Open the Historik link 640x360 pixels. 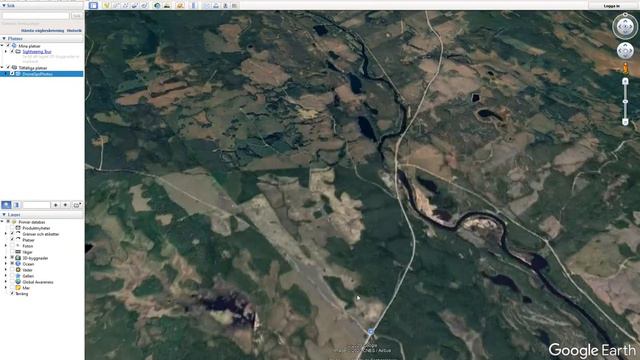(74, 30)
